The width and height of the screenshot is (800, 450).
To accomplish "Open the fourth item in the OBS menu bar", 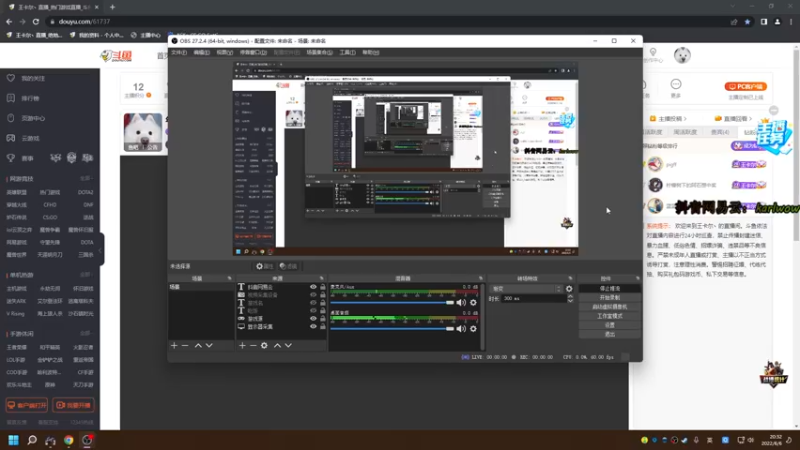I will (253, 53).
